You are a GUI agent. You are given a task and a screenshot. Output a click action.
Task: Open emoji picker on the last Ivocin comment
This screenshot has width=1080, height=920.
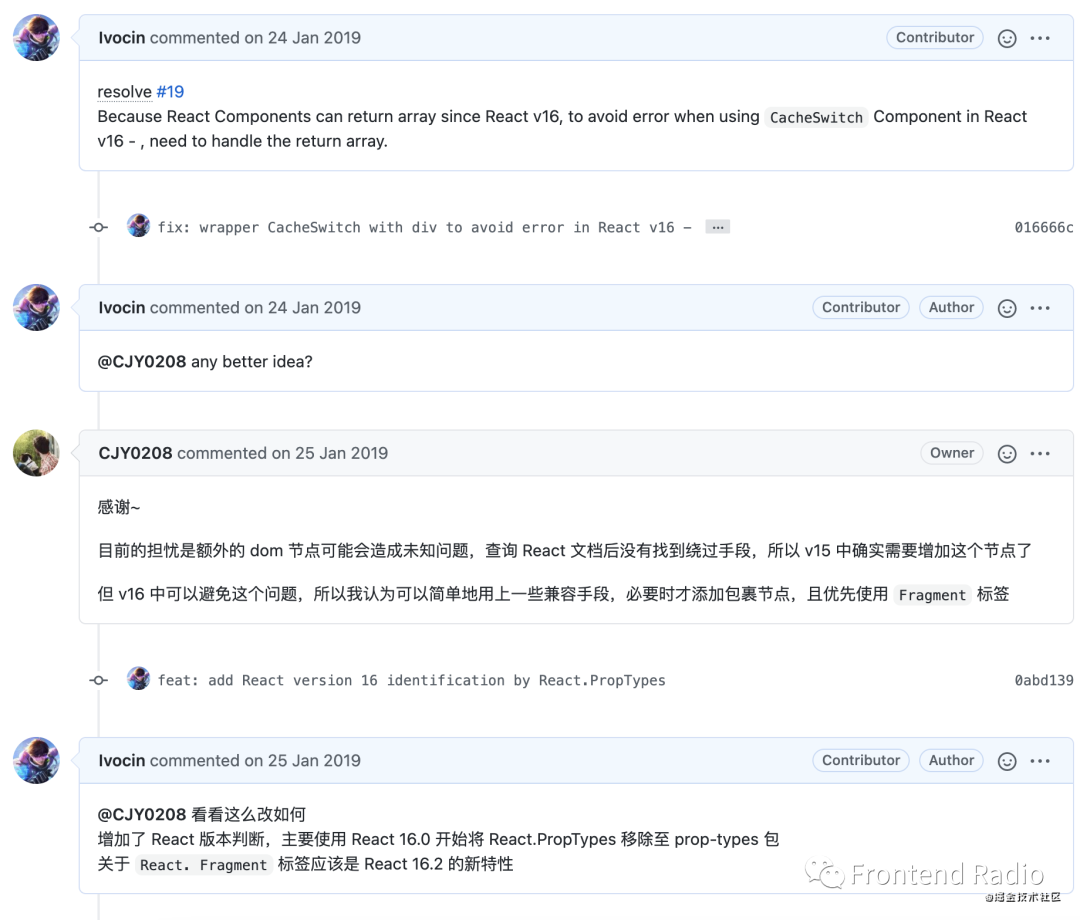pyautogui.click(x=1006, y=760)
